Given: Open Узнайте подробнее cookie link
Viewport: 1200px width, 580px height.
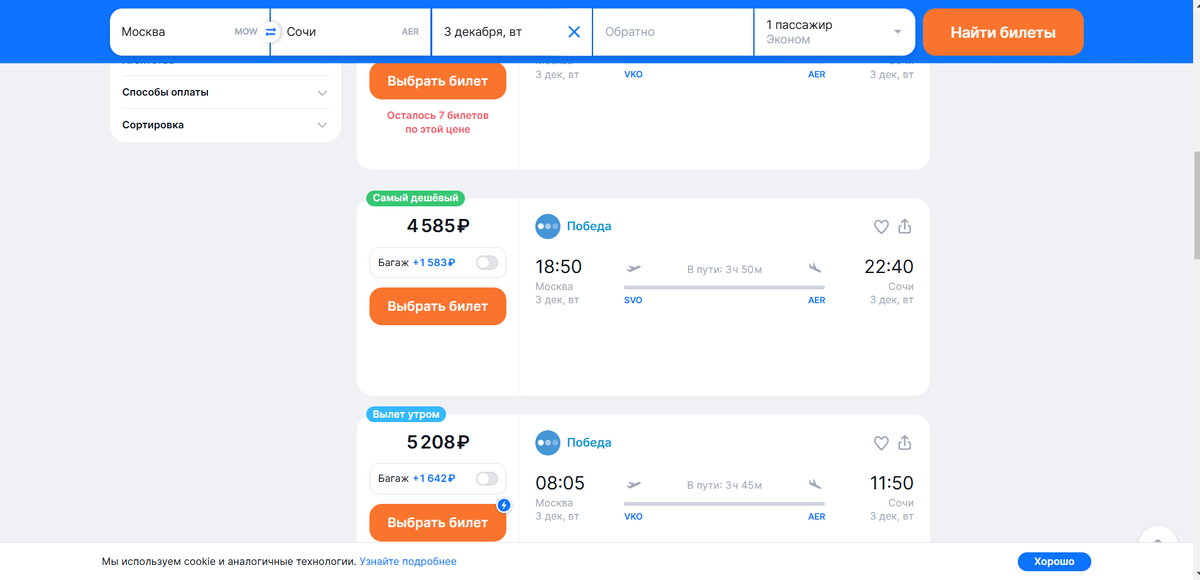Looking at the screenshot, I should click(408, 562).
